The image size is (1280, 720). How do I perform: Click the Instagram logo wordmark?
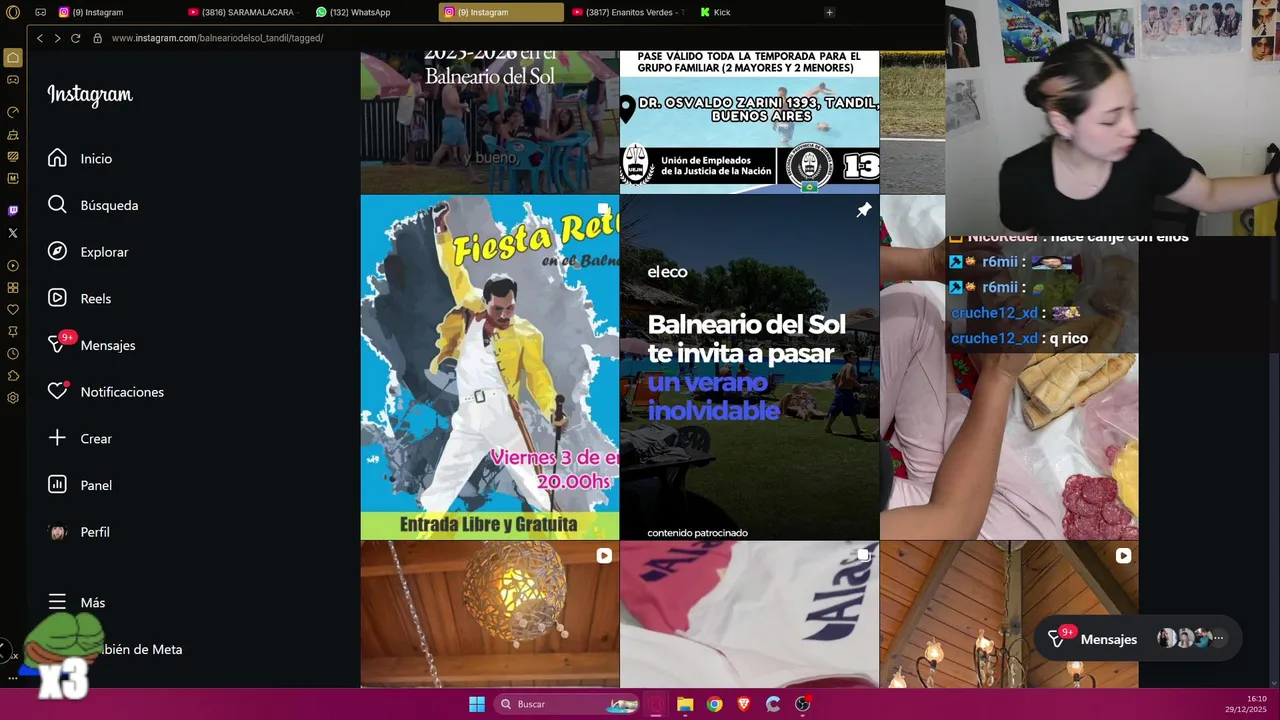coord(90,95)
